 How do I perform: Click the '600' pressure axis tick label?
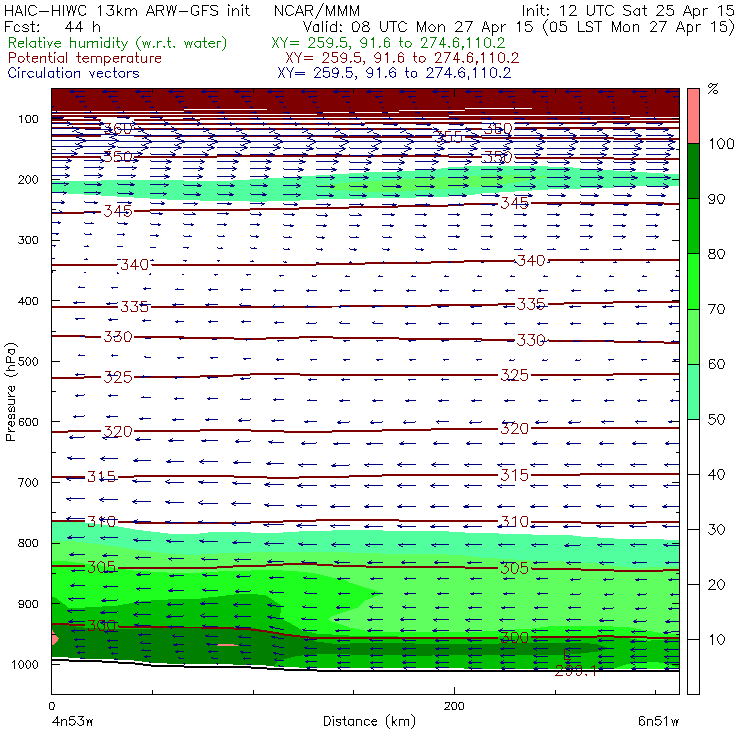point(28,421)
